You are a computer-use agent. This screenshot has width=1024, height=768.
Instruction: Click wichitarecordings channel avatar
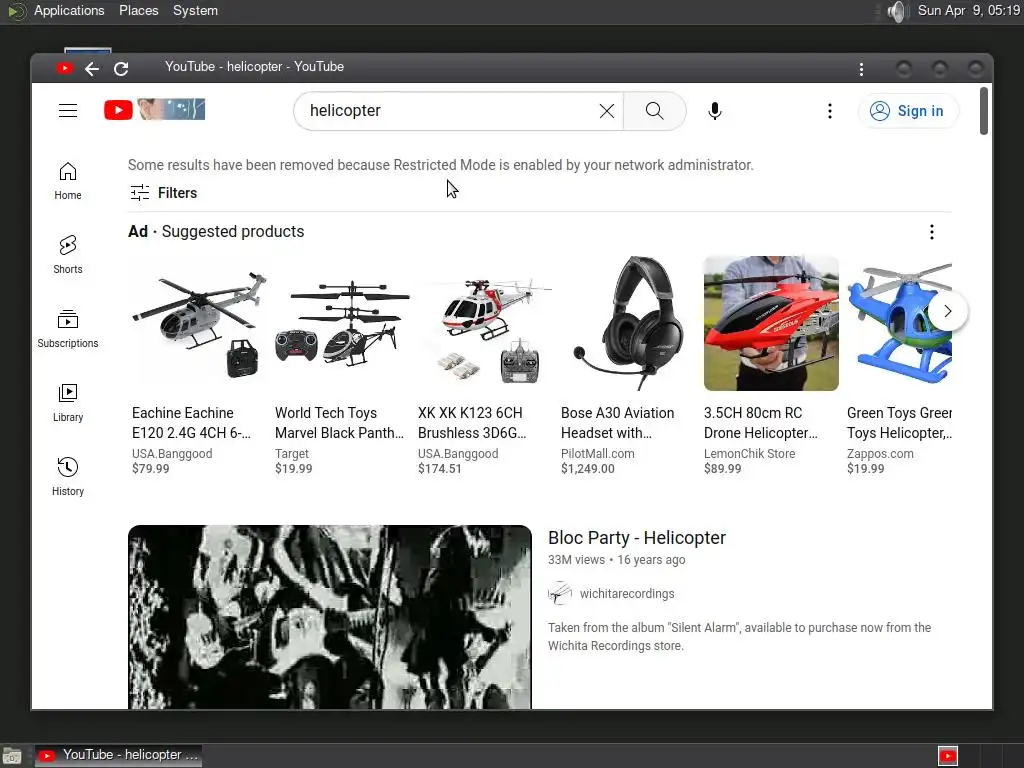560,593
